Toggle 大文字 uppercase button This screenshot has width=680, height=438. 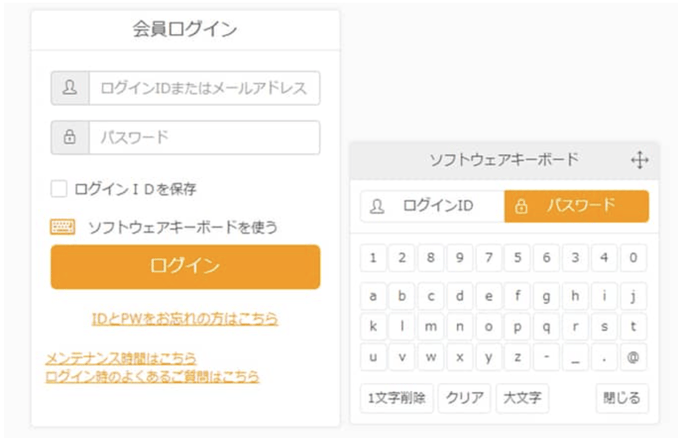pos(522,398)
